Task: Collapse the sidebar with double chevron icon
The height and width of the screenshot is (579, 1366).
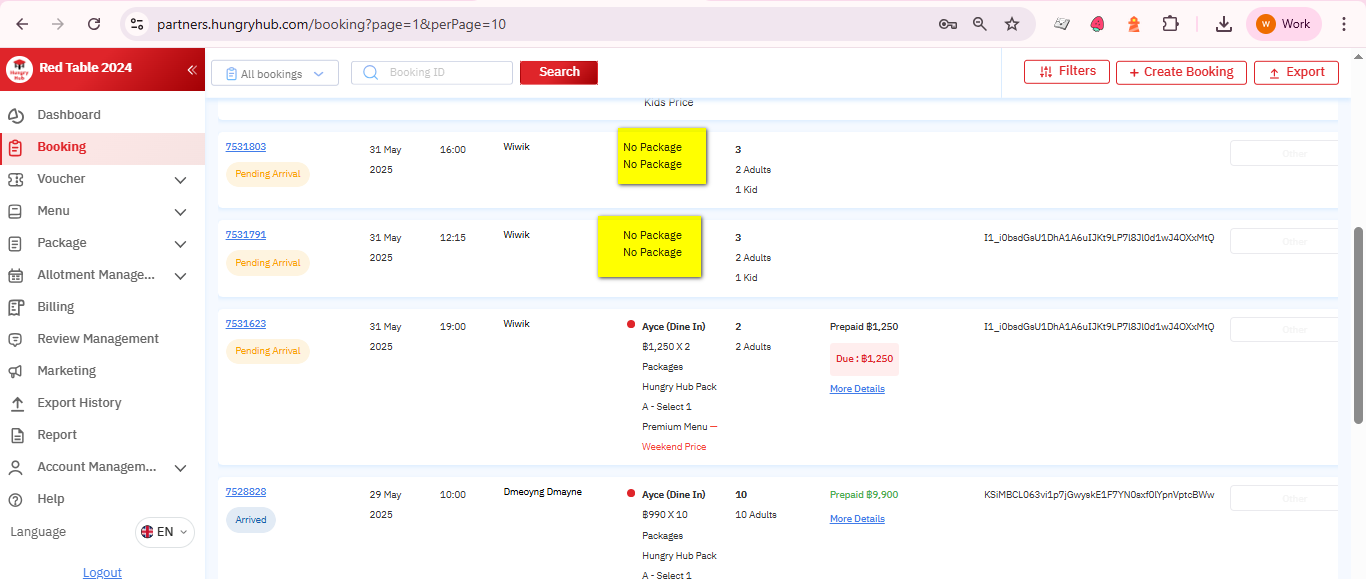Action: pyautogui.click(x=192, y=69)
